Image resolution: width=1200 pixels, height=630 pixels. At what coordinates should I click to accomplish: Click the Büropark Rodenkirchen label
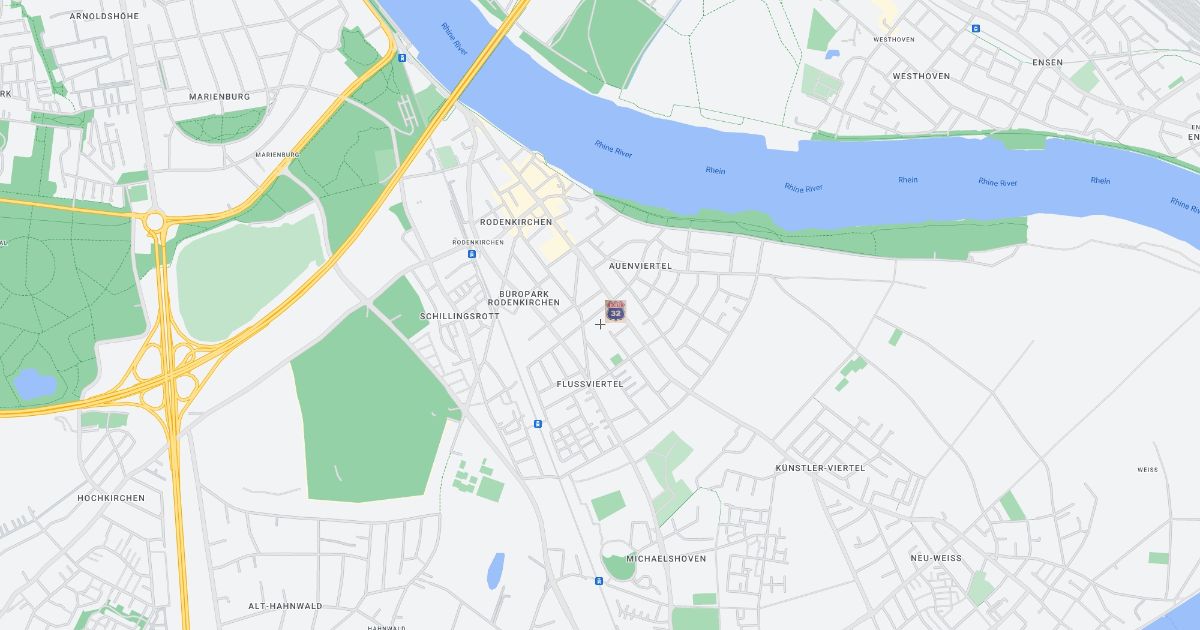[529, 298]
